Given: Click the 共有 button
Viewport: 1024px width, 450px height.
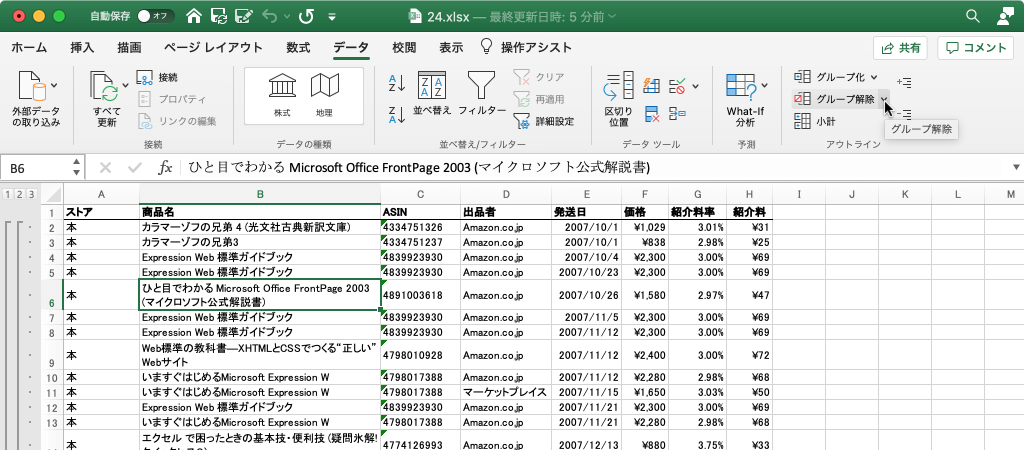Looking at the screenshot, I should click(x=901, y=48).
